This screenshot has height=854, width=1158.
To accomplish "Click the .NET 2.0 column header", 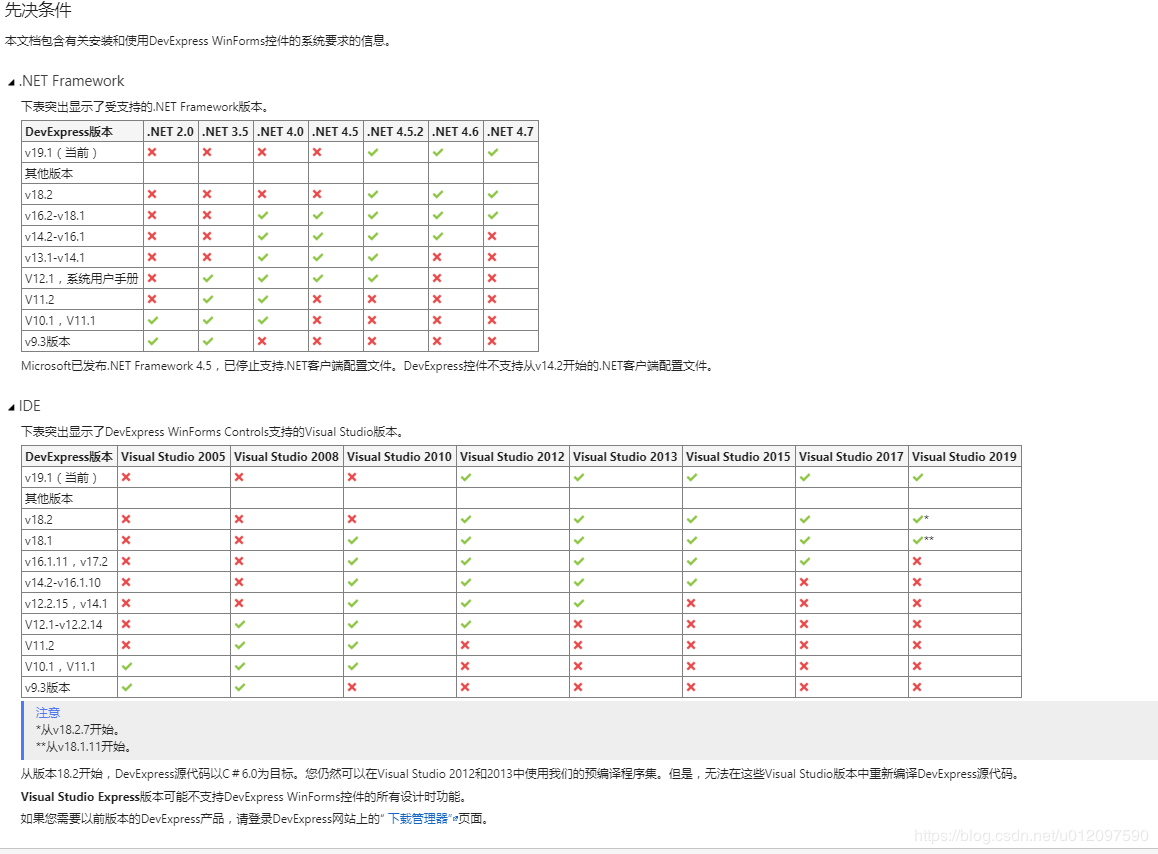I will click(171, 131).
